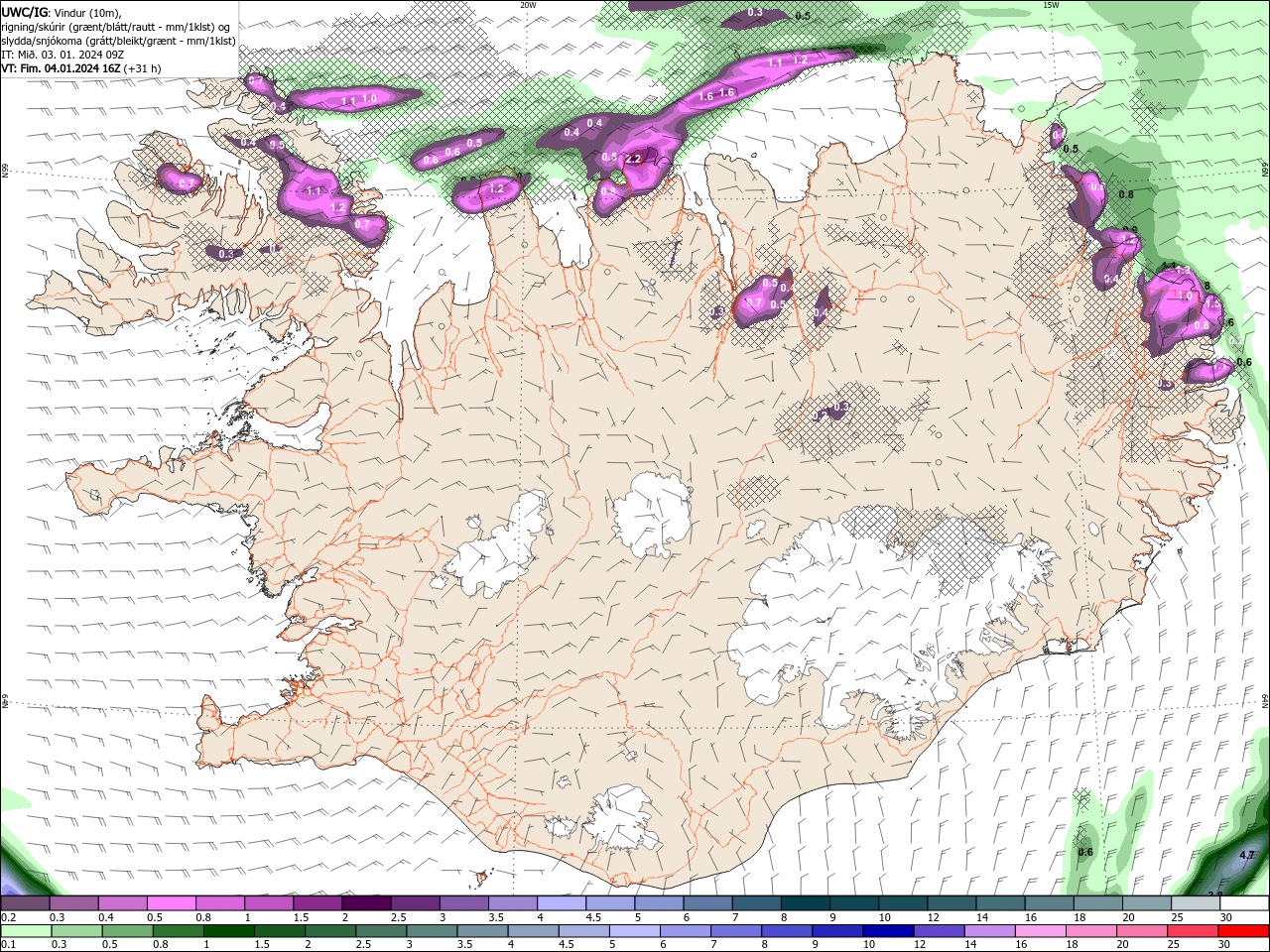
Task: Select the violet 12–14 rain legend swatch
Action: click(940, 931)
